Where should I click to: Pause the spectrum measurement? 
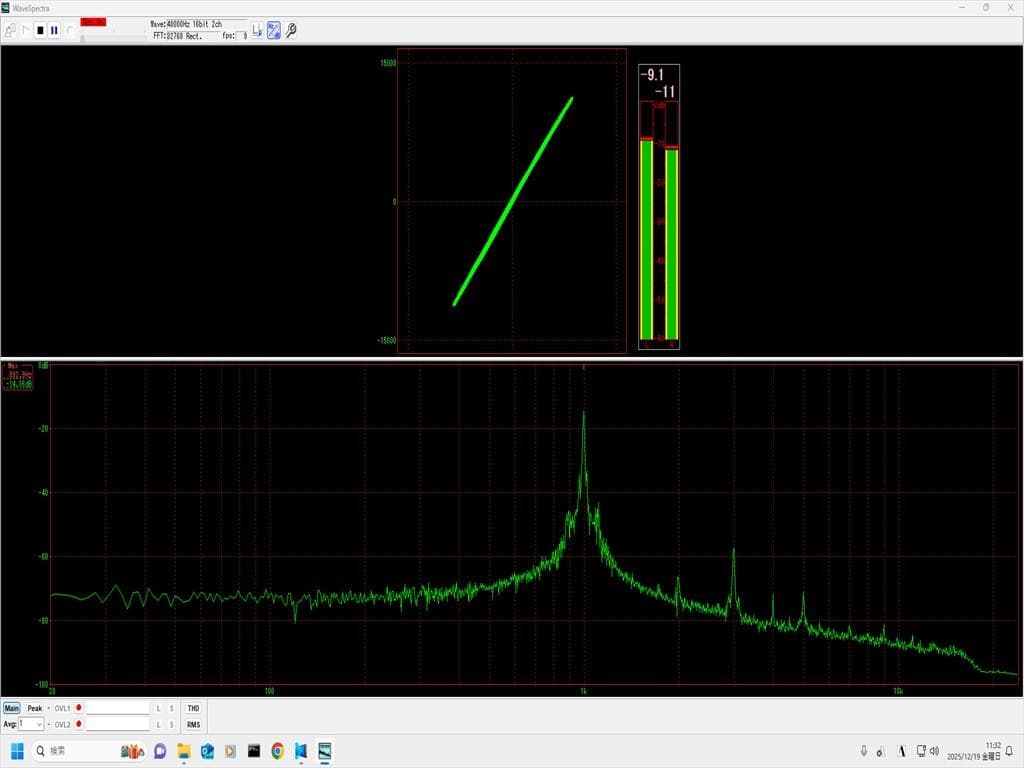pyautogui.click(x=54, y=31)
